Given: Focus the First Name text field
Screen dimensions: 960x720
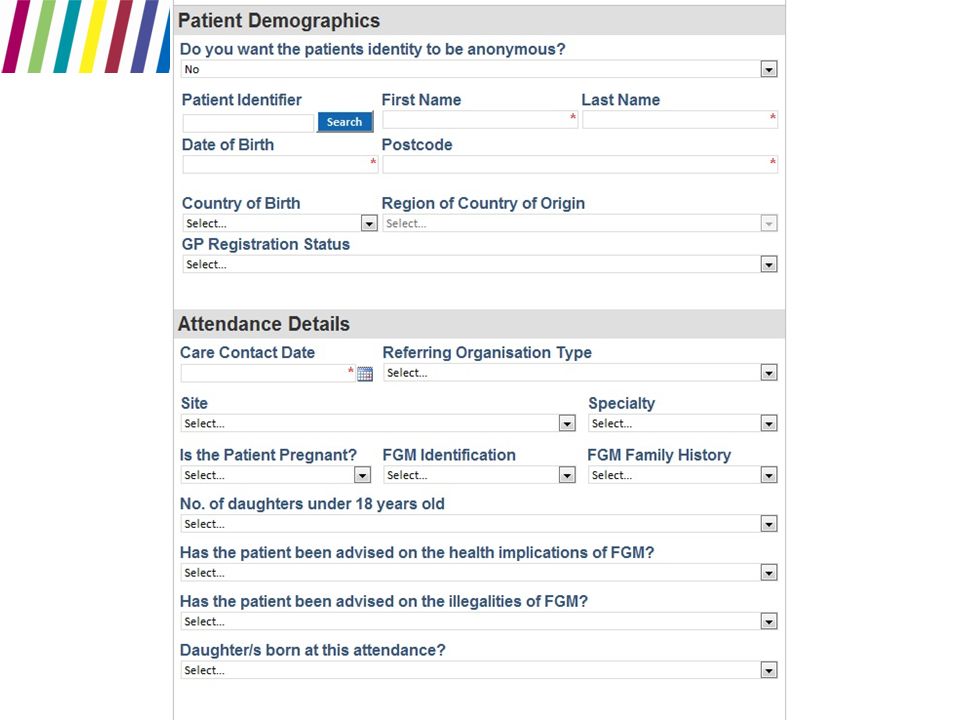Looking at the screenshot, I should 480,119.
